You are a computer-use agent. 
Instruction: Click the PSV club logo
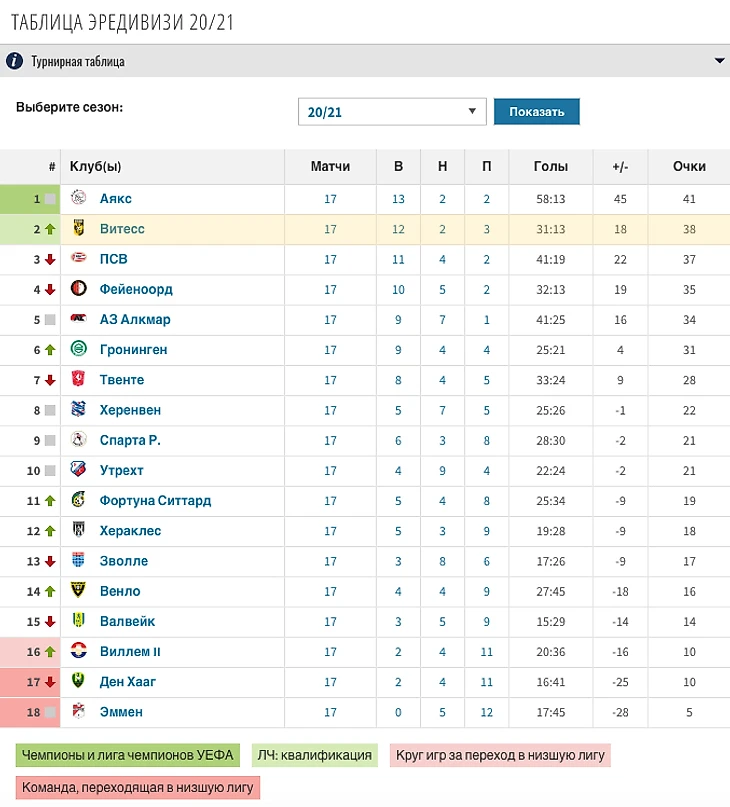(79, 259)
